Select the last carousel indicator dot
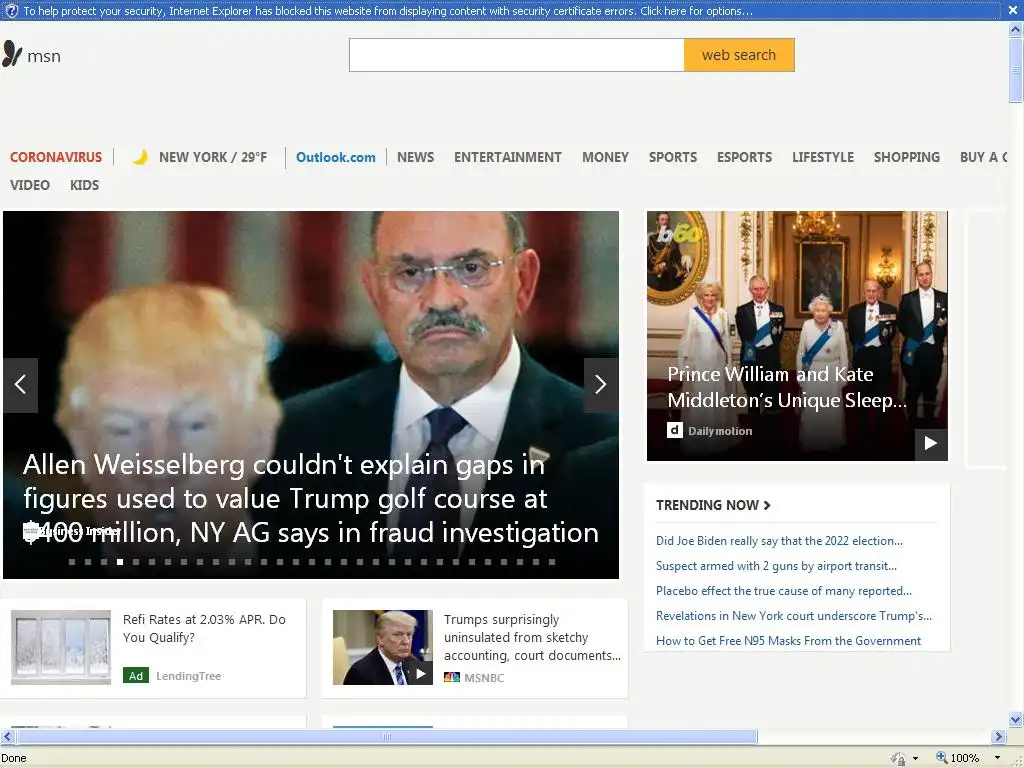This screenshot has height=768, width=1024. [552, 562]
